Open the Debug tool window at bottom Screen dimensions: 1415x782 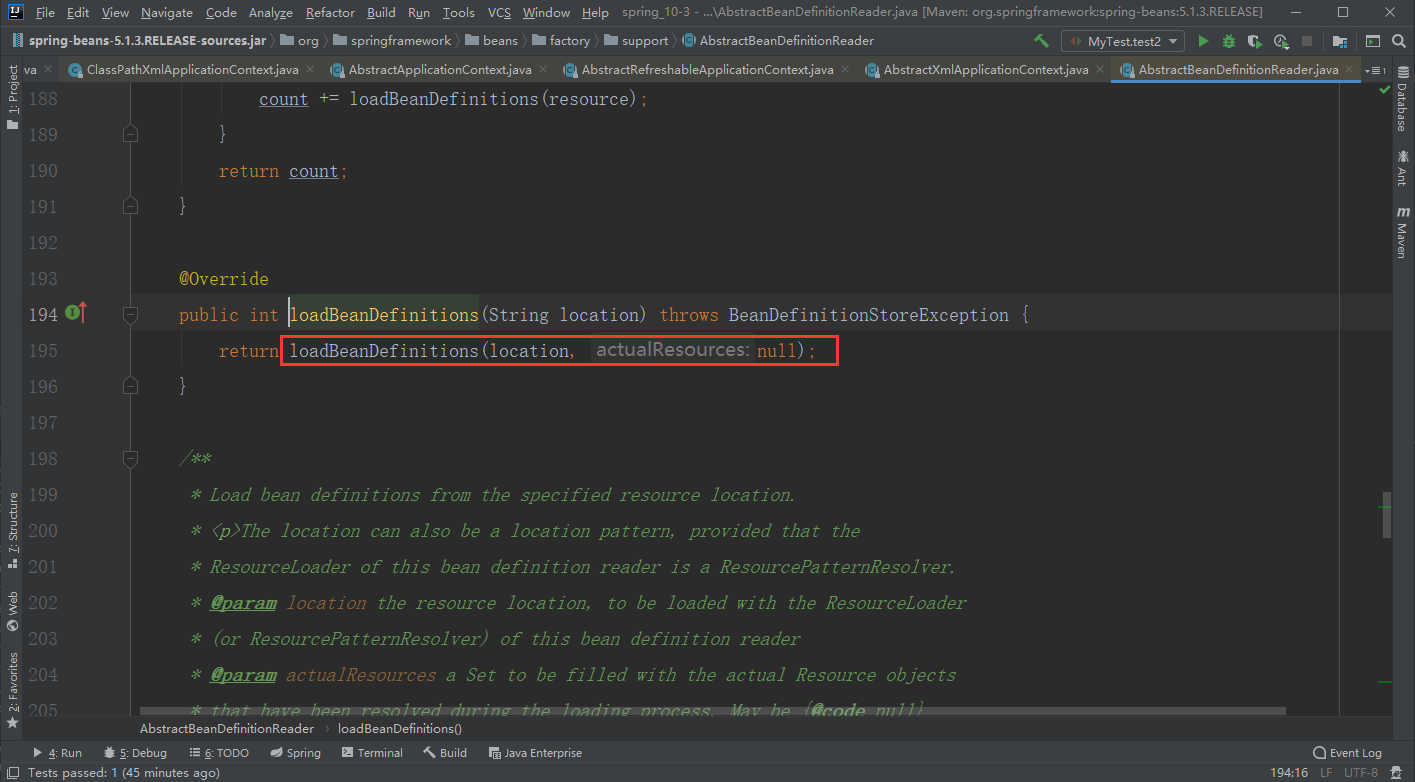[x=135, y=753]
